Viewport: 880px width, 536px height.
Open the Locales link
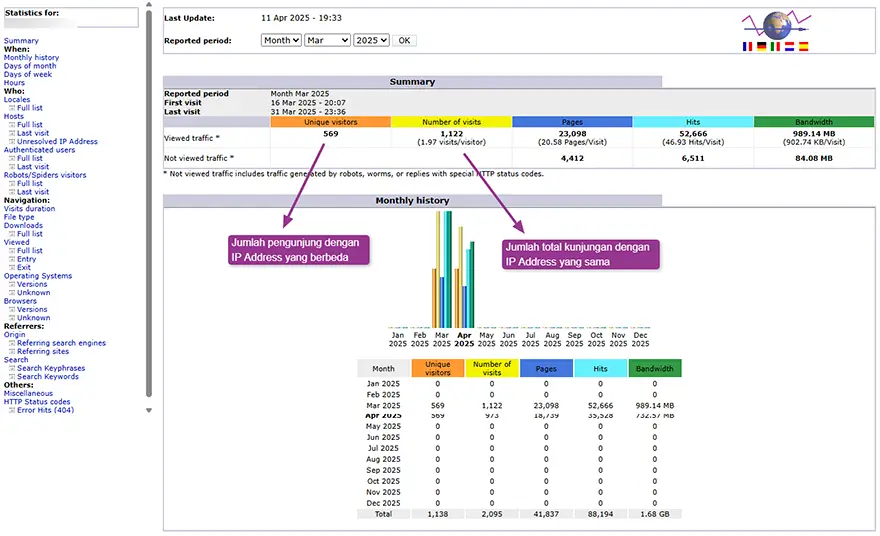(x=17, y=99)
